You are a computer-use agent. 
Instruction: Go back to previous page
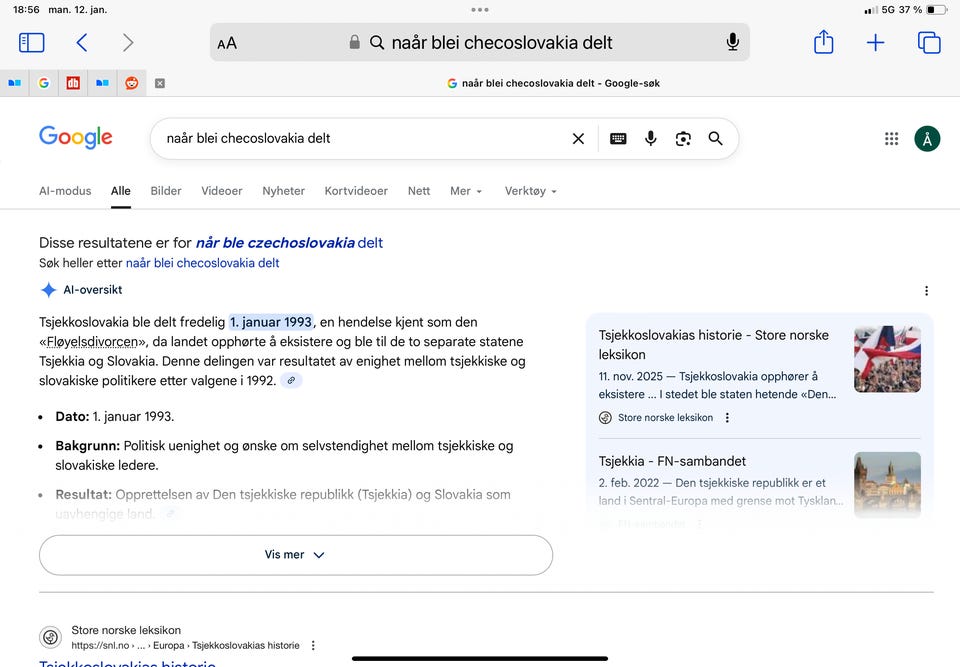click(82, 42)
